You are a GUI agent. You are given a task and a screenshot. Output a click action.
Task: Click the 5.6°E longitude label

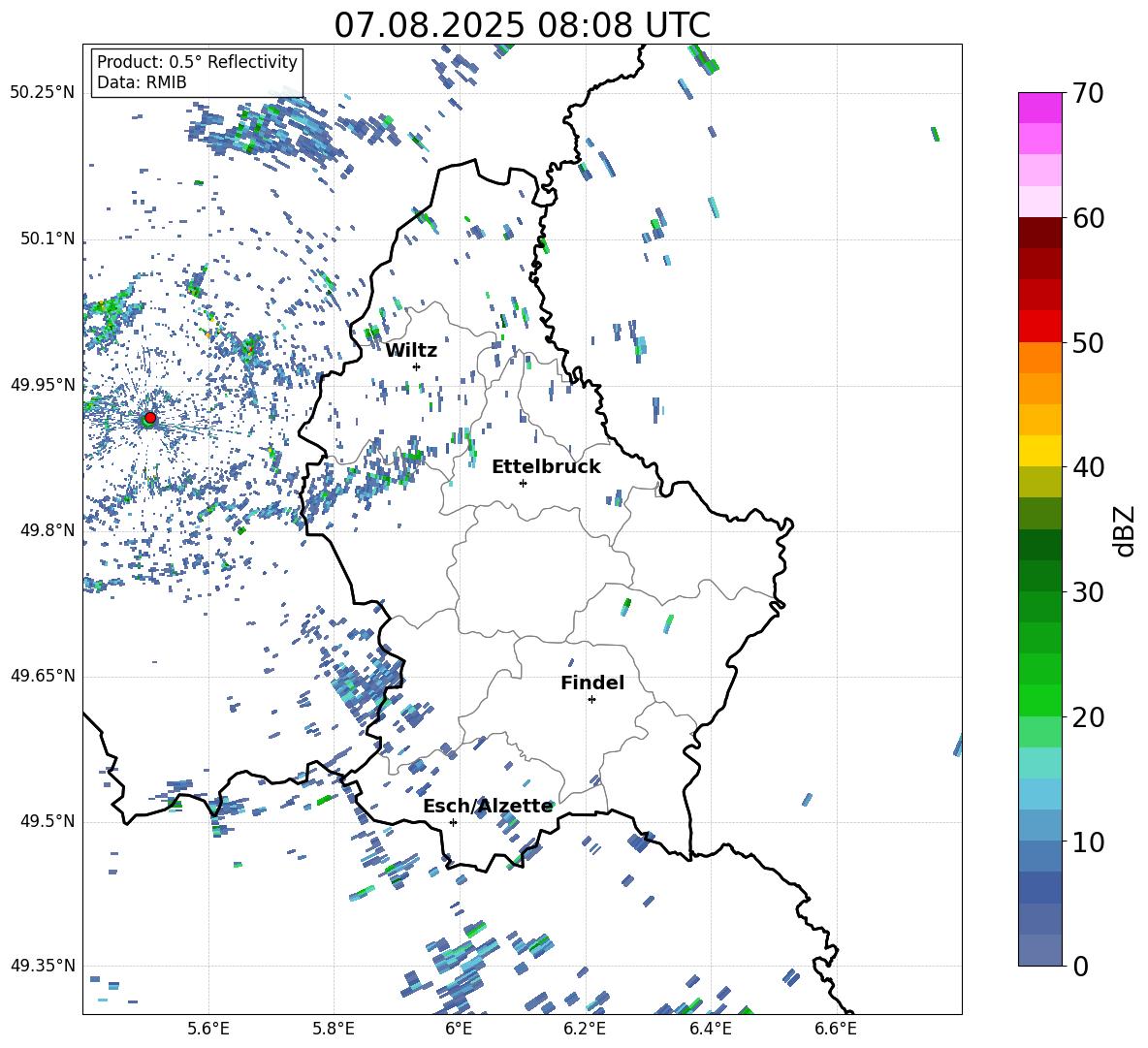point(208,1029)
